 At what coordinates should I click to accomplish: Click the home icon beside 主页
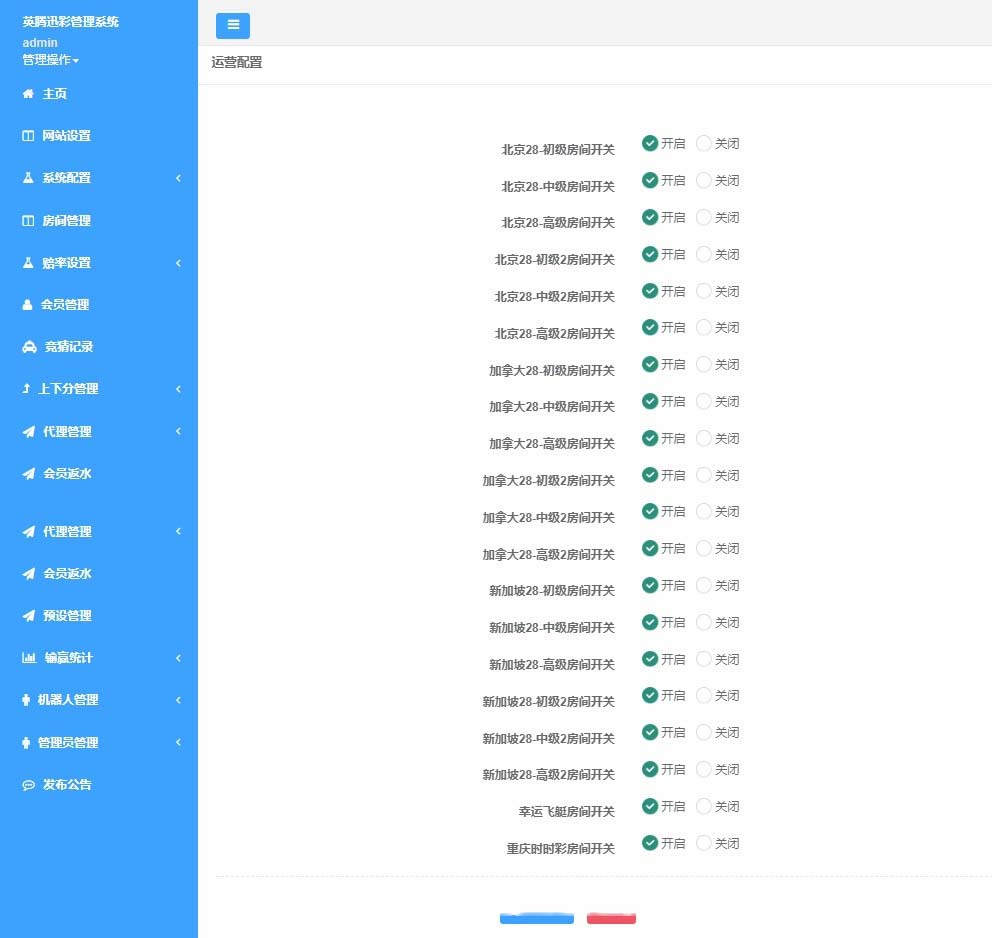pos(28,94)
